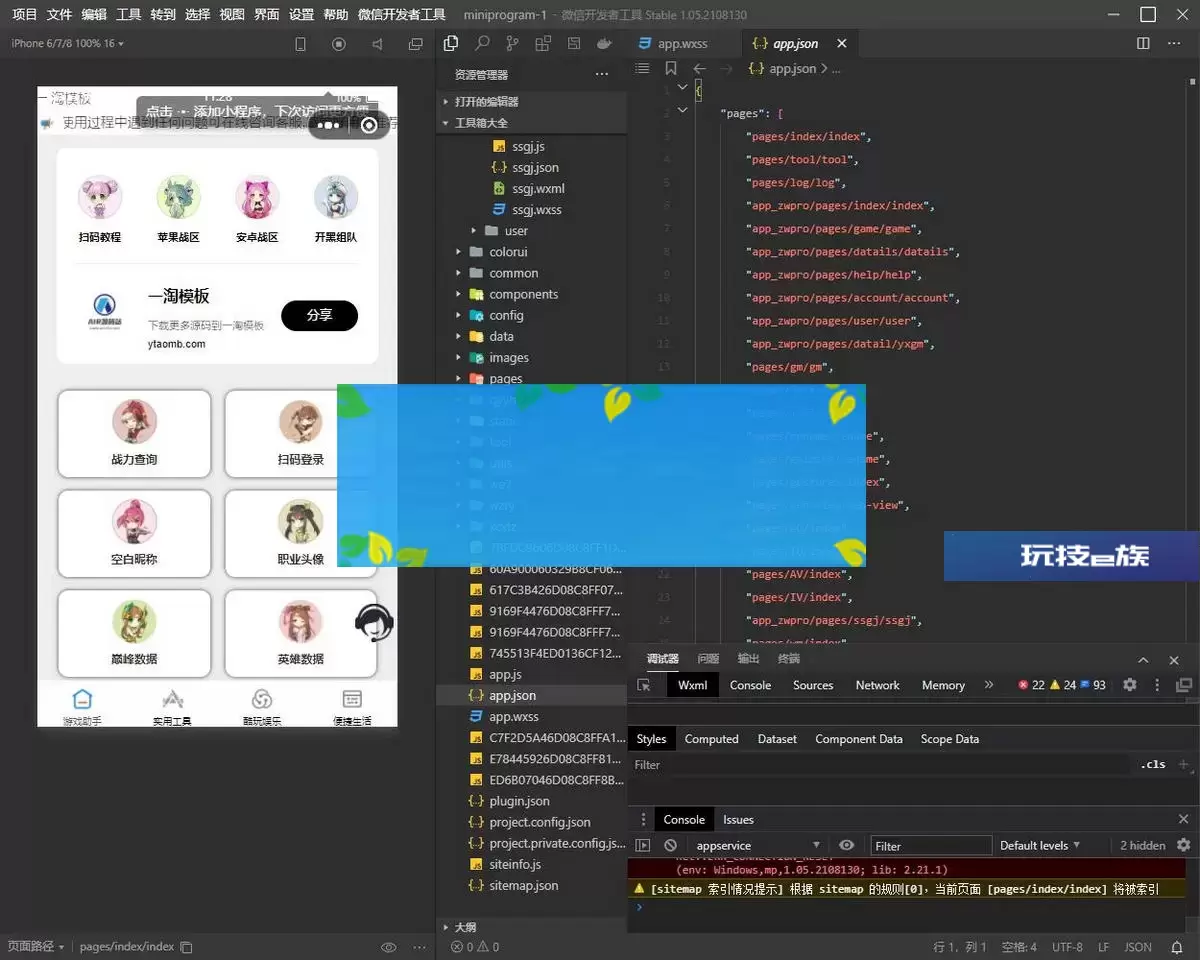Image resolution: width=1200 pixels, height=960 pixels.
Task: Show more devtools tabs with the double chevron
Action: coord(989,685)
